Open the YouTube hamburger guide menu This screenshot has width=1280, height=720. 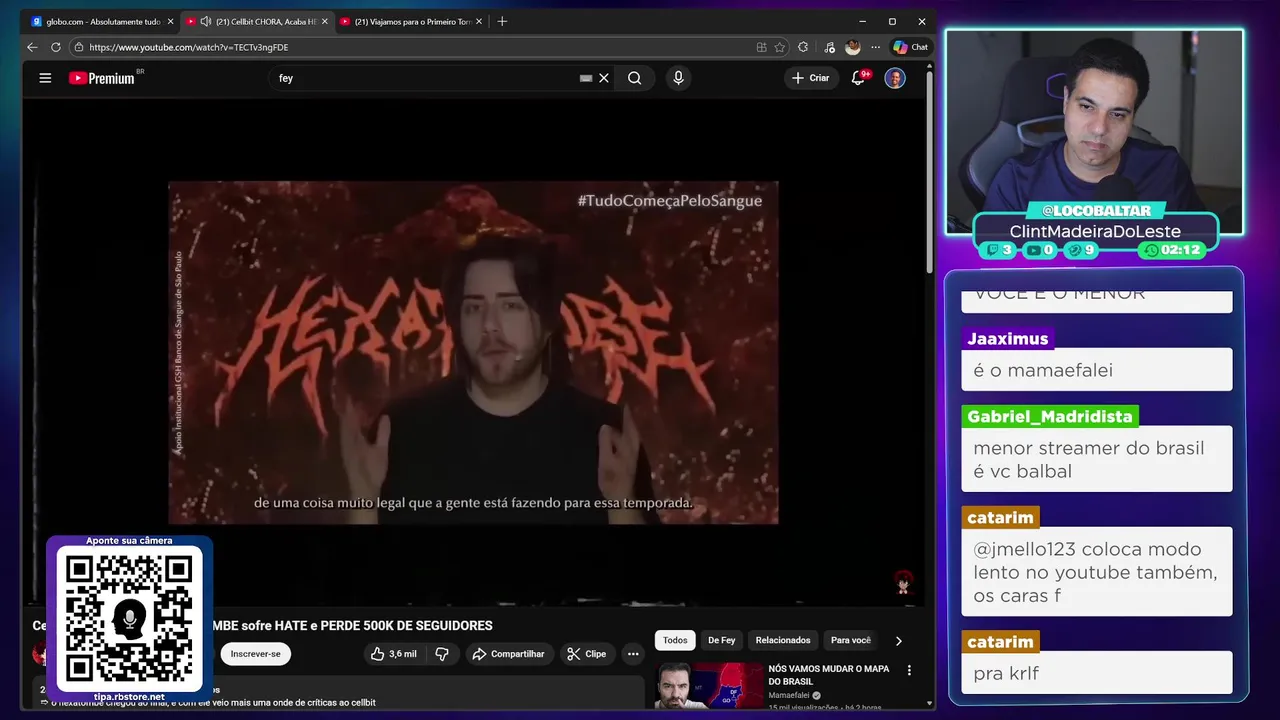click(45, 78)
